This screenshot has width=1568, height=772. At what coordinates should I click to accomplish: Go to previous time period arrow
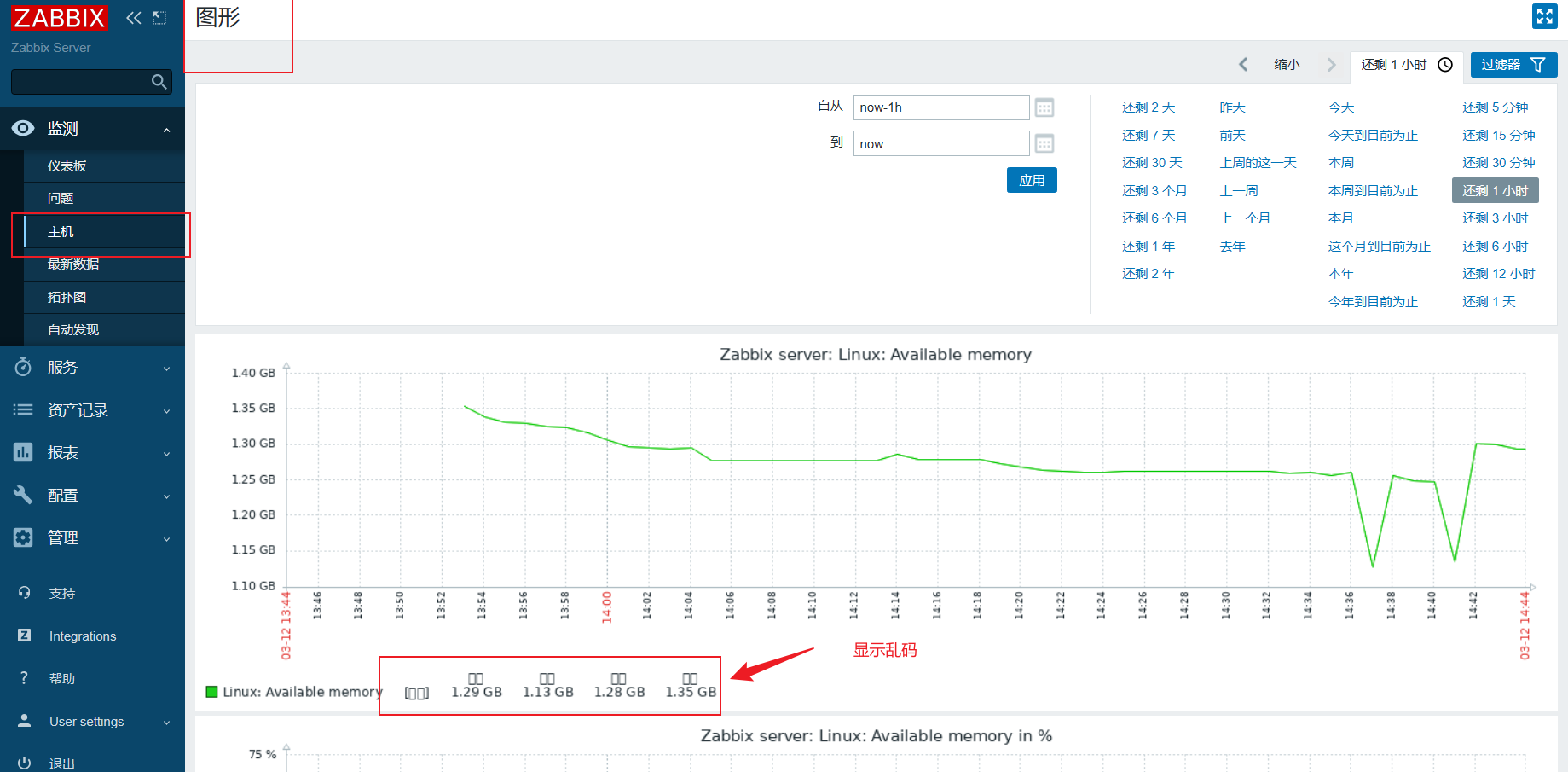click(1243, 65)
